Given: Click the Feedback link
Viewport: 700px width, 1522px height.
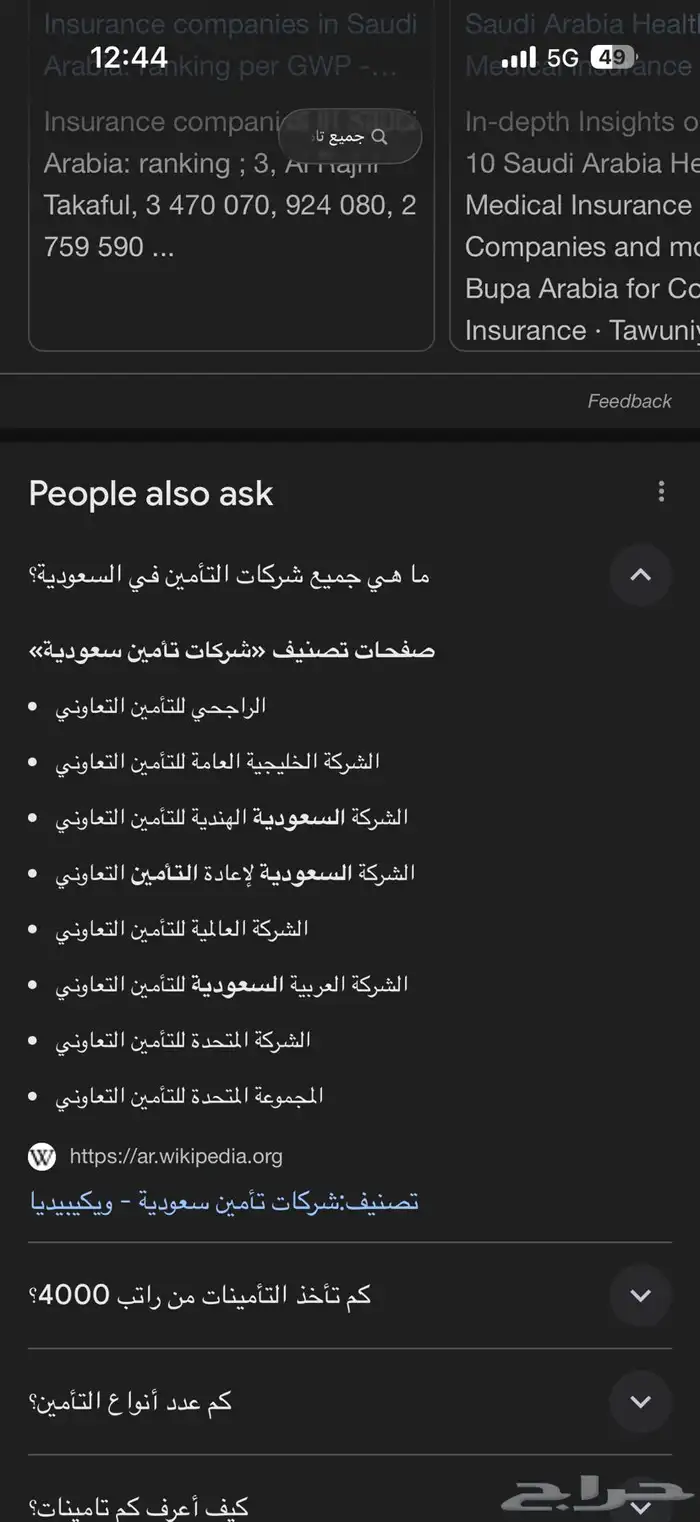Looking at the screenshot, I should click(629, 401).
